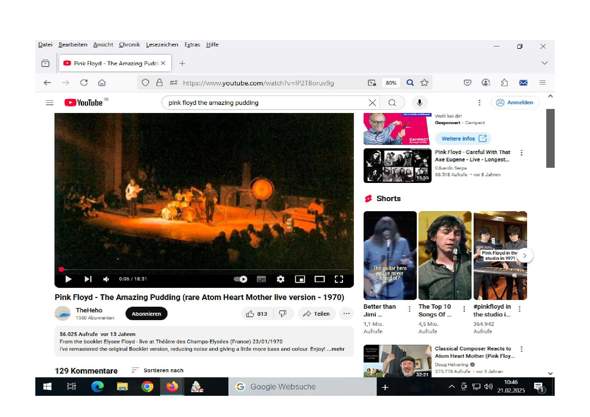Close the Pink Floyd tab

(x=163, y=63)
